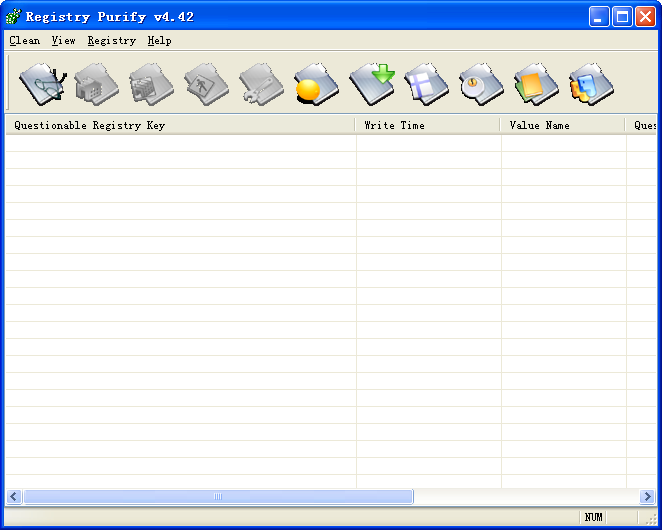Click the horizontal scrollbar right arrow
The width and height of the screenshot is (662, 530).
point(647,497)
